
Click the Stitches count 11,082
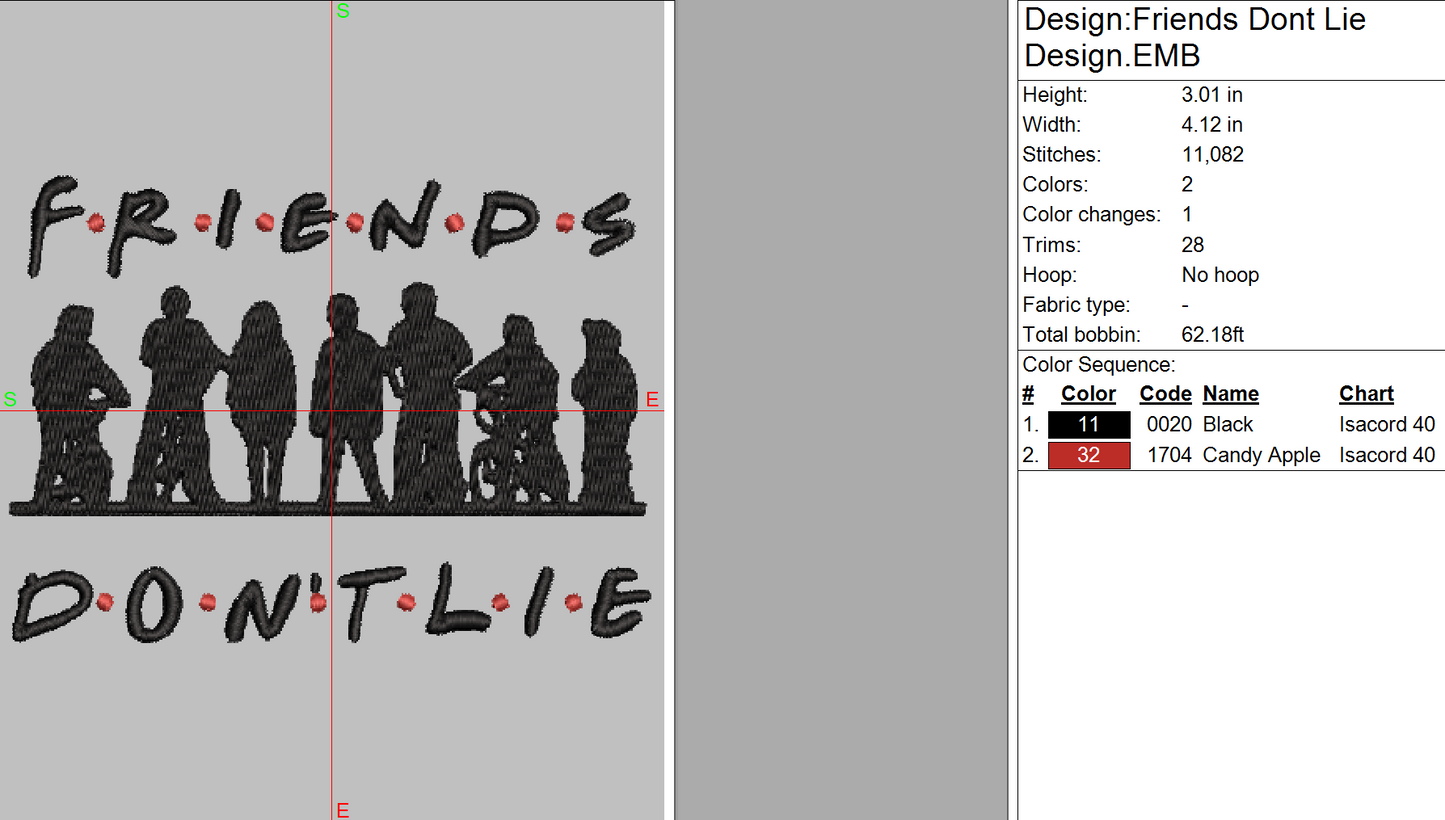point(1212,155)
